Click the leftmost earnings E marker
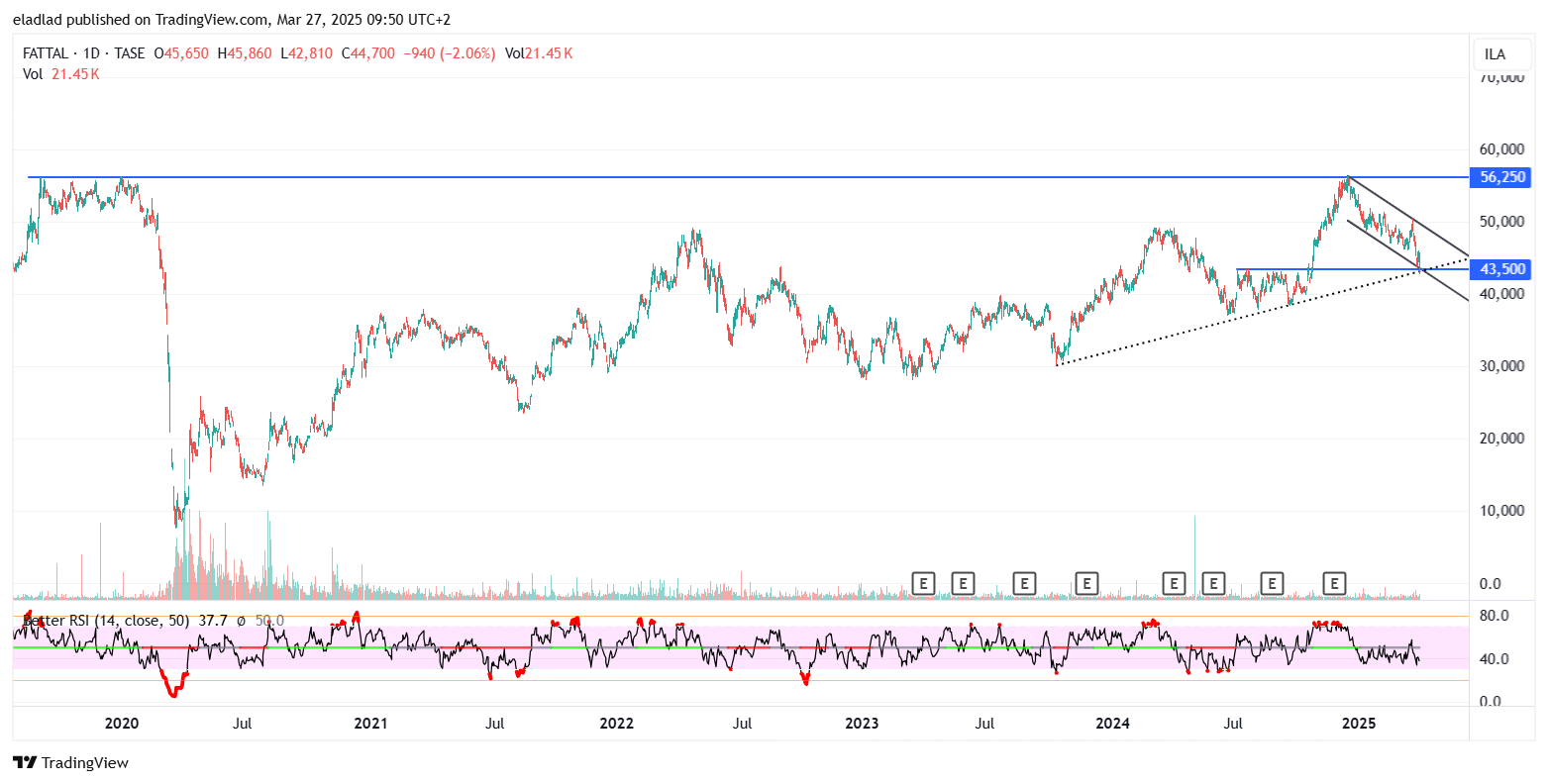Screen dimensions: 1548x784 click(x=923, y=583)
